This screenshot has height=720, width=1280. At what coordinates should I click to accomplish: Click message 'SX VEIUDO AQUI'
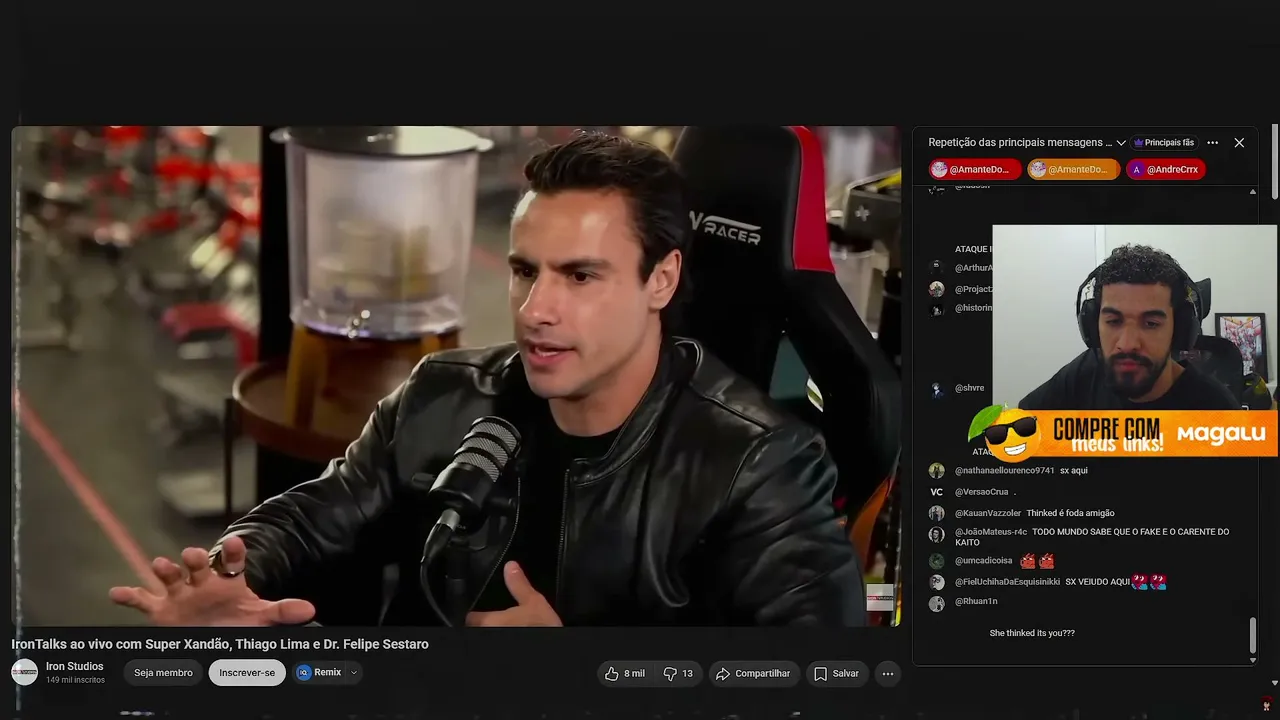click(1097, 582)
